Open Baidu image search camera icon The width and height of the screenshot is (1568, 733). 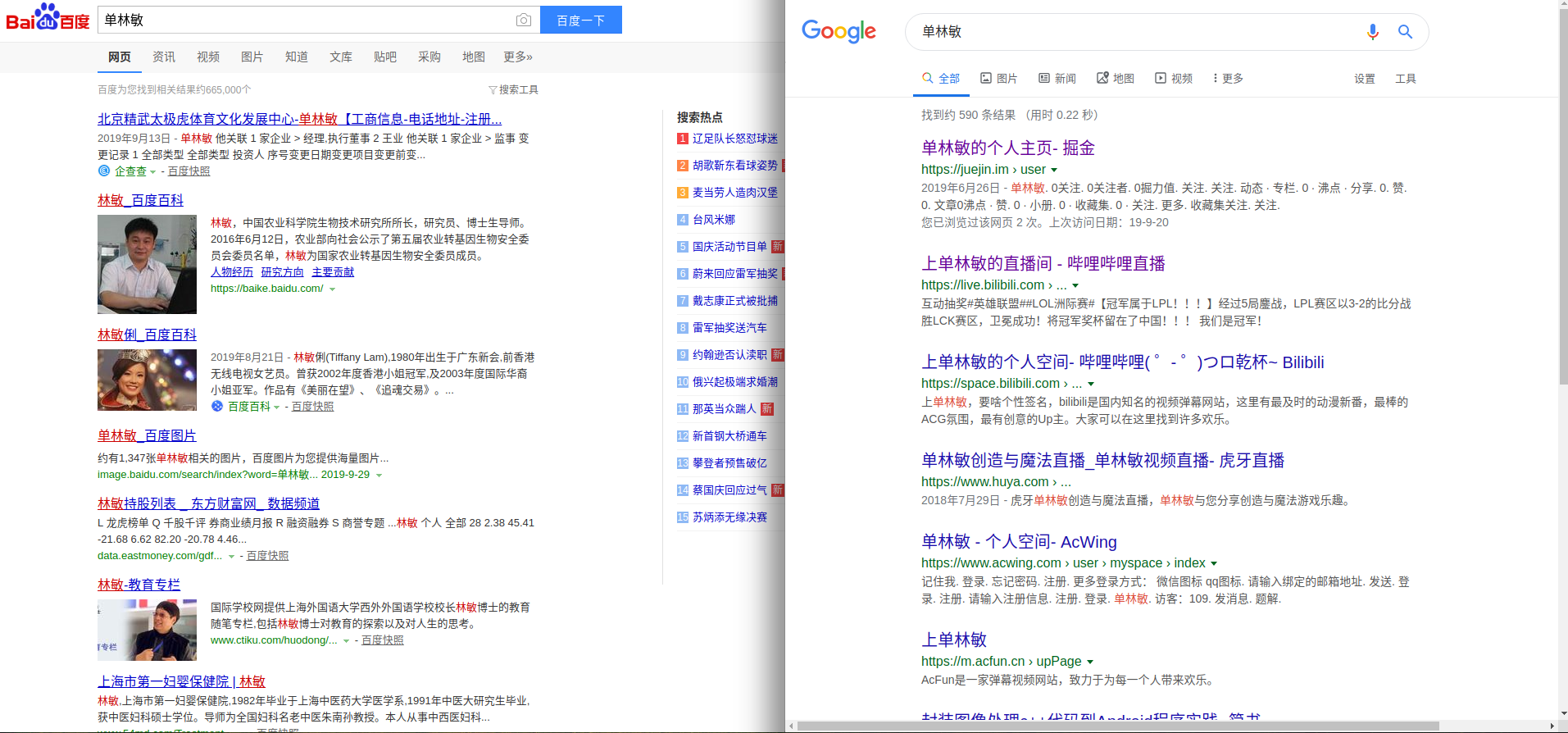click(524, 20)
